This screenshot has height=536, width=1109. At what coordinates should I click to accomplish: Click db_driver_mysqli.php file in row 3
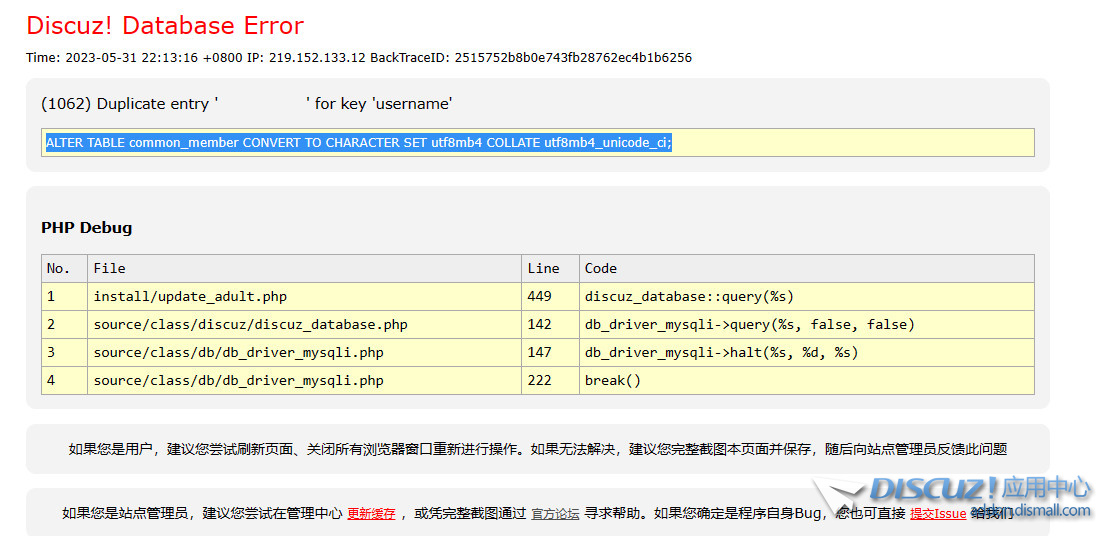click(x=304, y=352)
